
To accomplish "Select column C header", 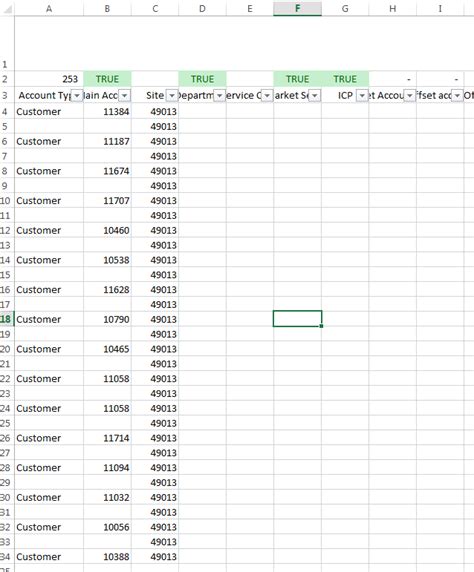I will pyautogui.click(x=155, y=9).
